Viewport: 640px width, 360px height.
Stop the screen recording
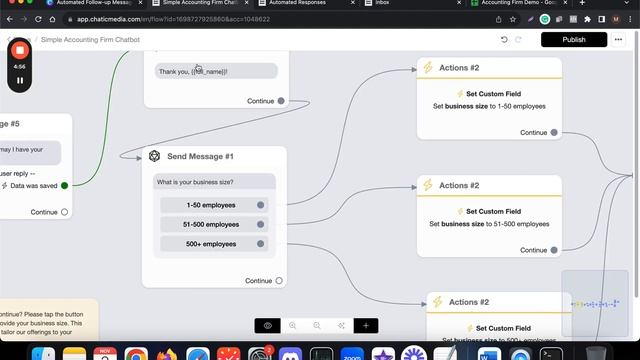20,51
